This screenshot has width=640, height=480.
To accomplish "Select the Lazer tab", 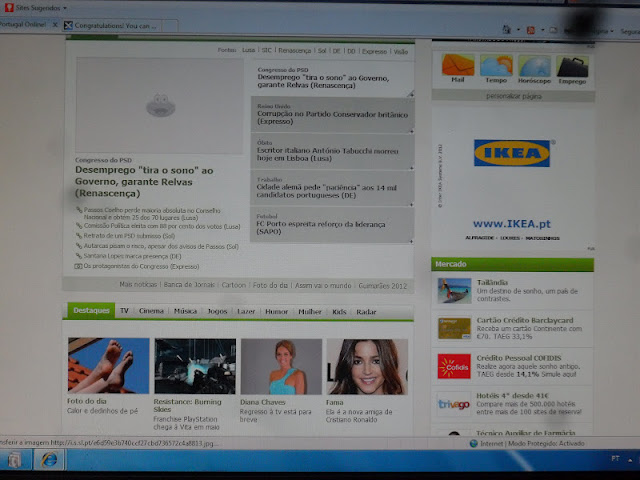I will pyautogui.click(x=246, y=311).
